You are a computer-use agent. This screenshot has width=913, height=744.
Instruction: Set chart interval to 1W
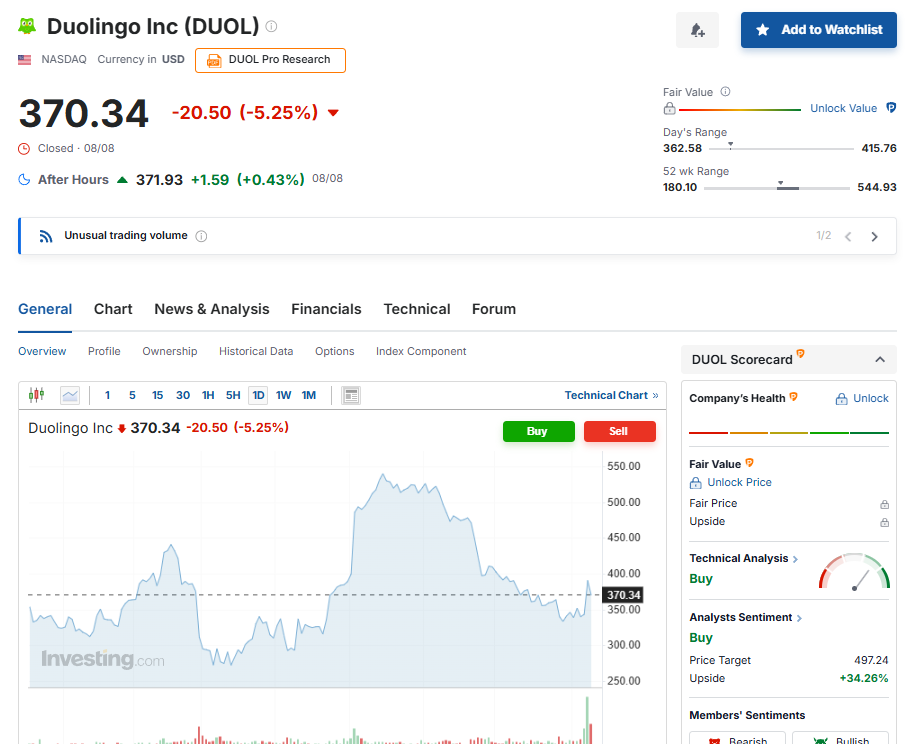(284, 395)
